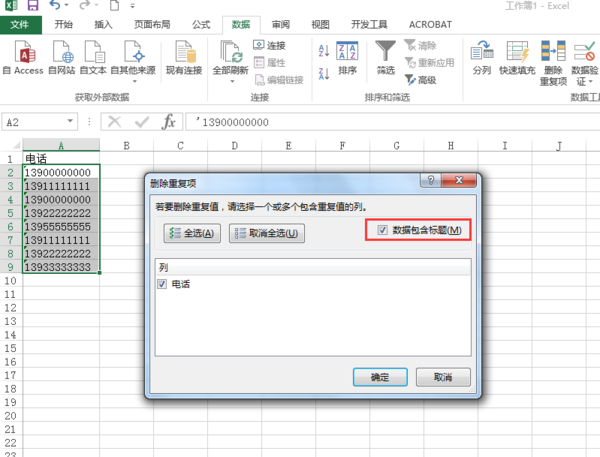The height and width of the screenshot is (457, 600).
Task: Click the Connections (连接) button
Action: [269, 46]
